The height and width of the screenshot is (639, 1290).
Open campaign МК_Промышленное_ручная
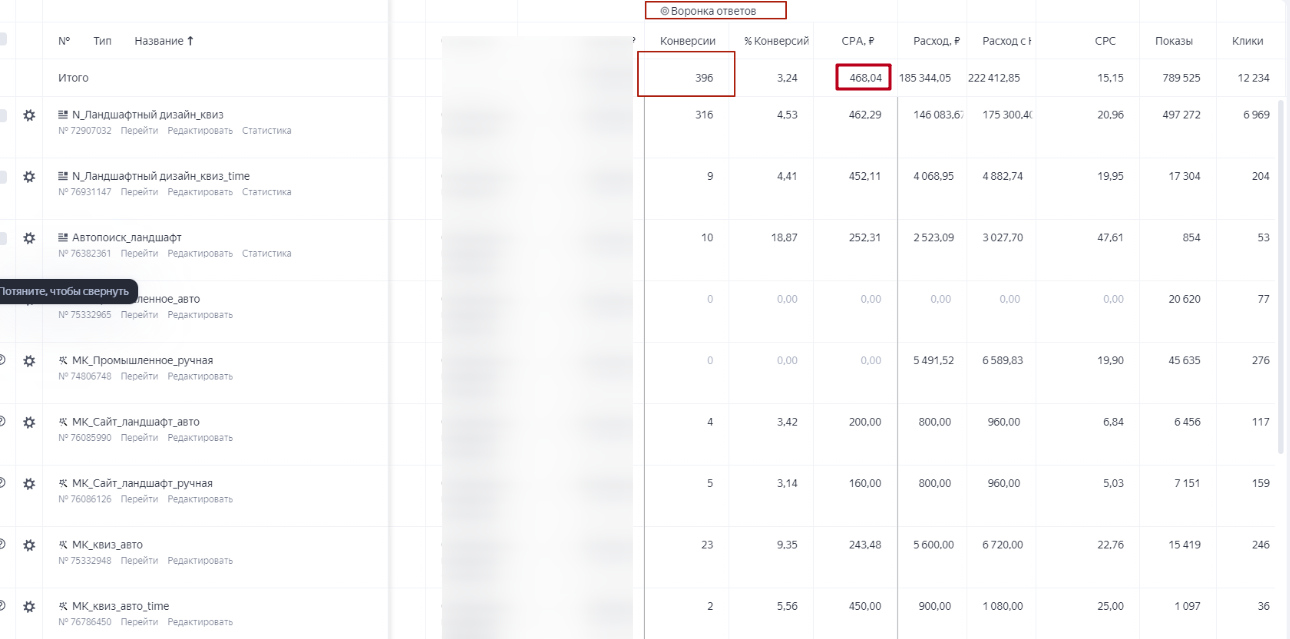pyautogui.click(x=142, y=360)
